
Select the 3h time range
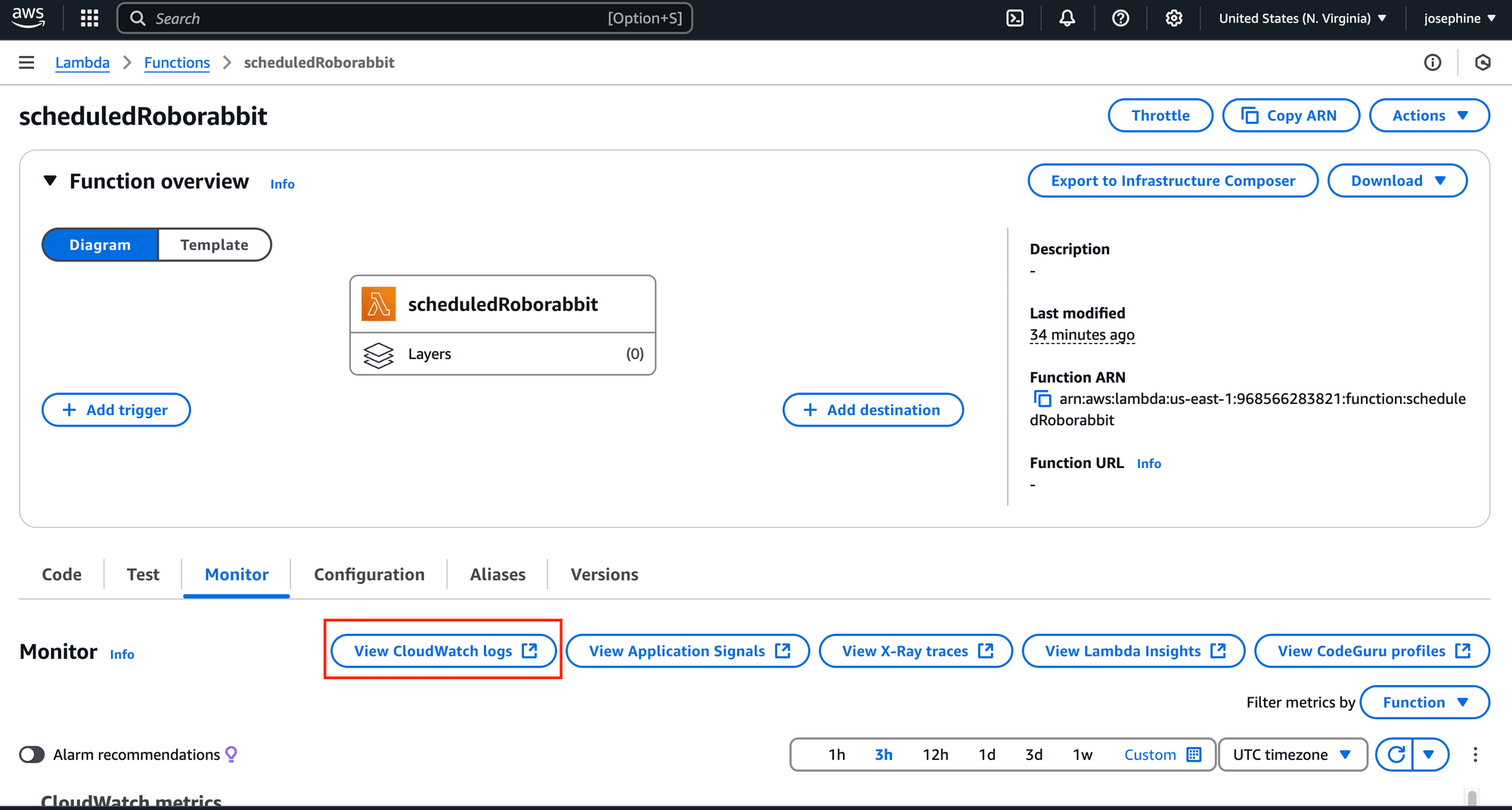[x=883, y=754]
